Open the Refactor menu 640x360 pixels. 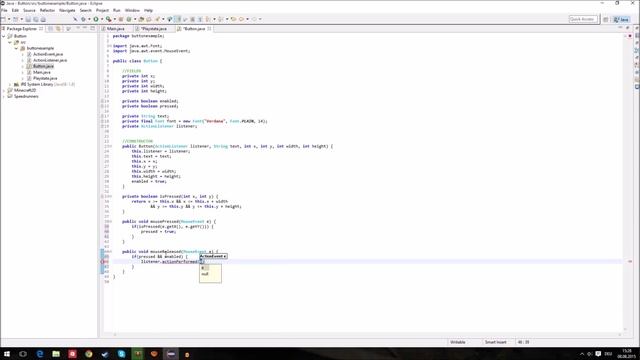pos(47,10)
